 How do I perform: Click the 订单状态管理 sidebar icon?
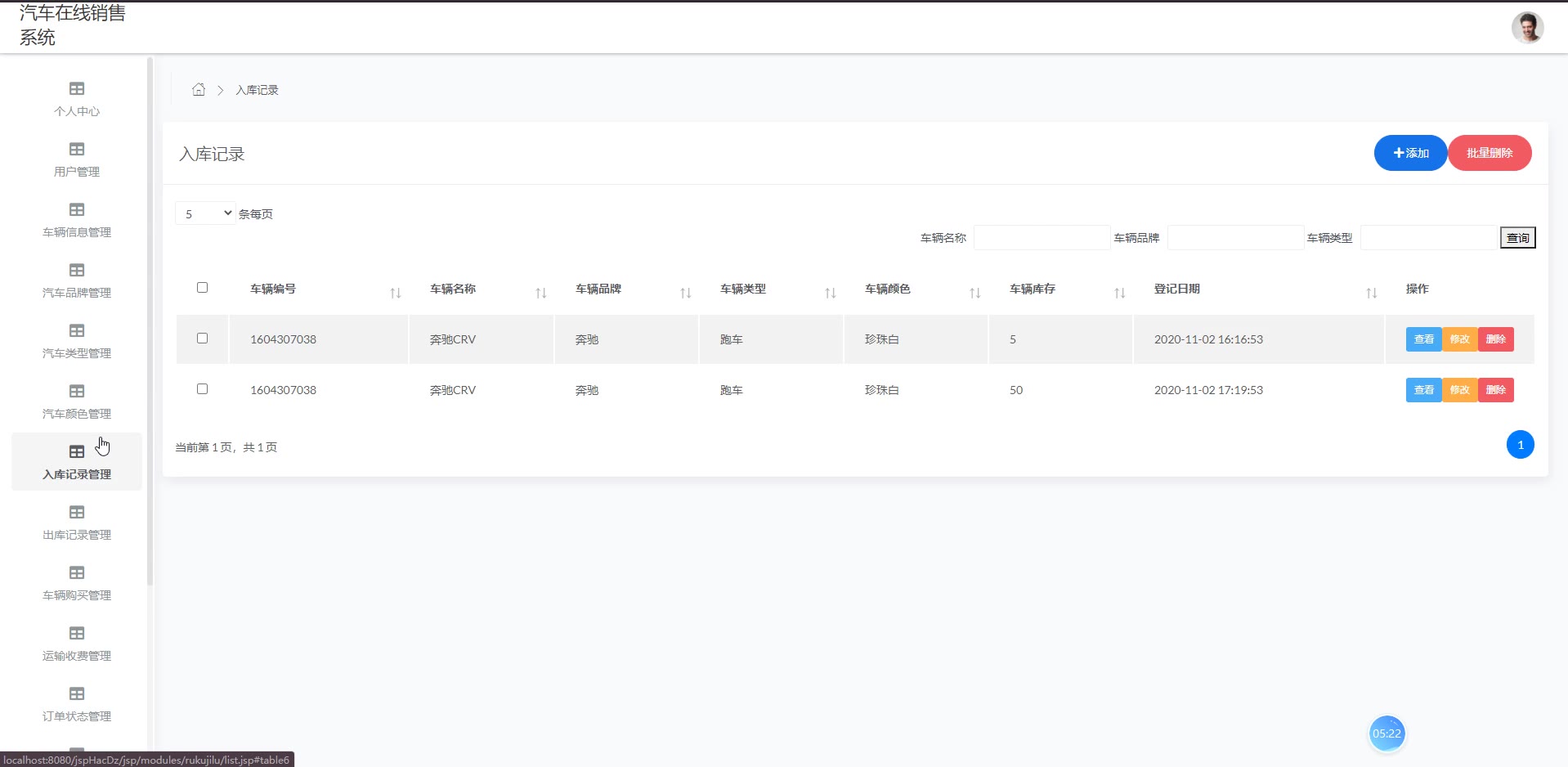point(77,693)
